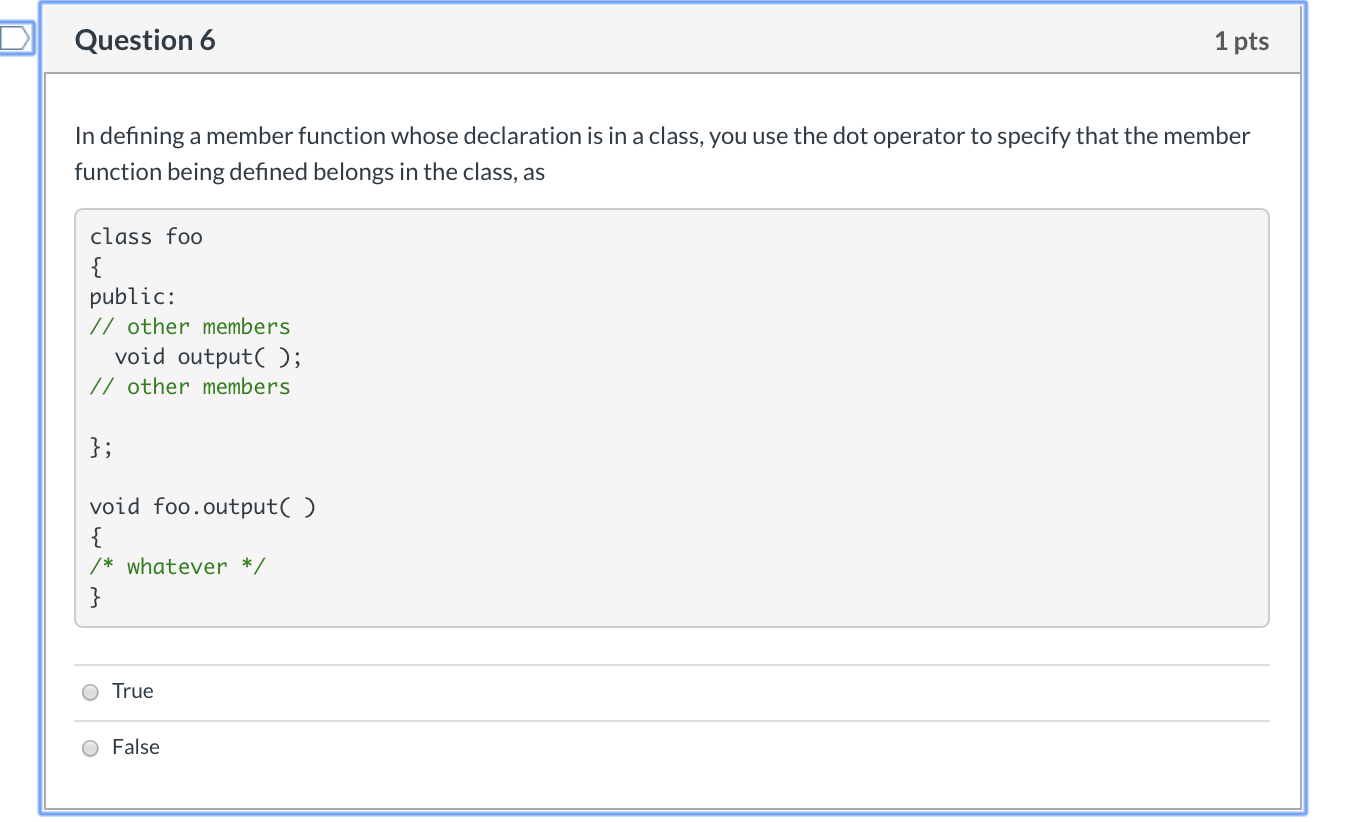Click the /* whatever */ comment line
The image size is (1360, 822).
tap(178, 566)
